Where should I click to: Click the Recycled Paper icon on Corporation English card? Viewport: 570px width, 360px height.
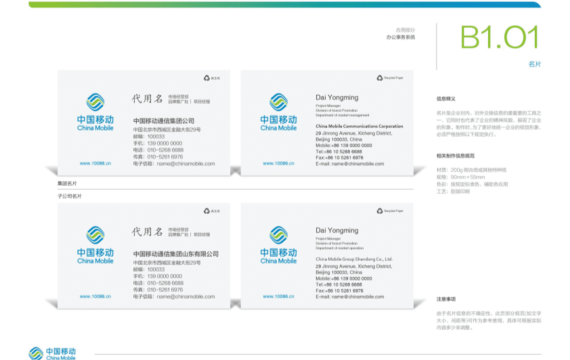(380, 78)
